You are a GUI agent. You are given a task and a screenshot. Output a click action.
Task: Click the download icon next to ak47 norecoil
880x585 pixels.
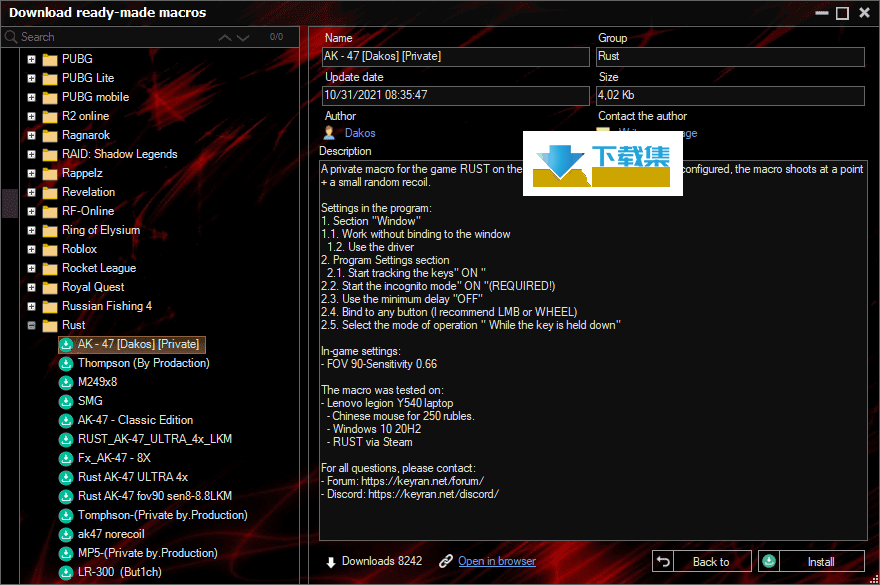pos(66,534)
